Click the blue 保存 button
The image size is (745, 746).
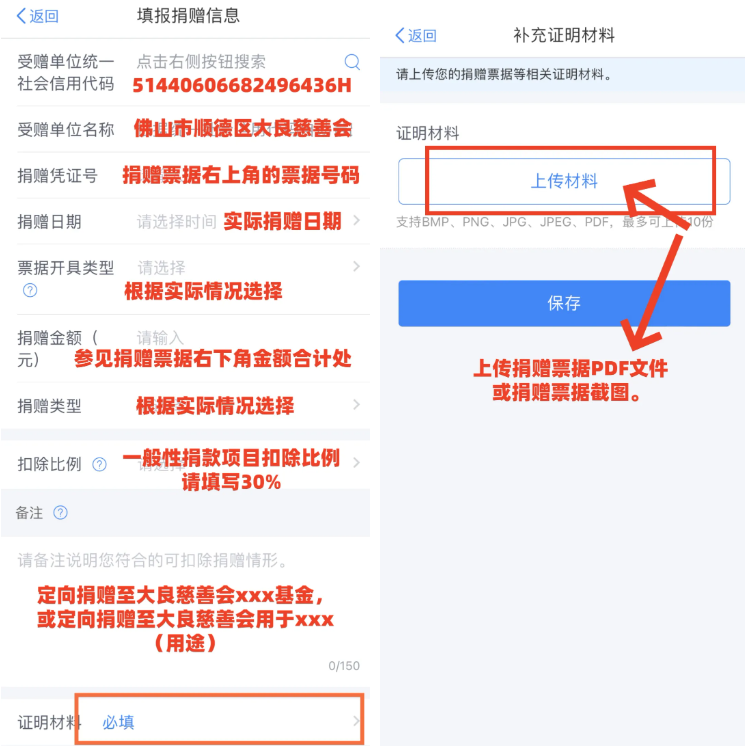click(x=564, y=303)
